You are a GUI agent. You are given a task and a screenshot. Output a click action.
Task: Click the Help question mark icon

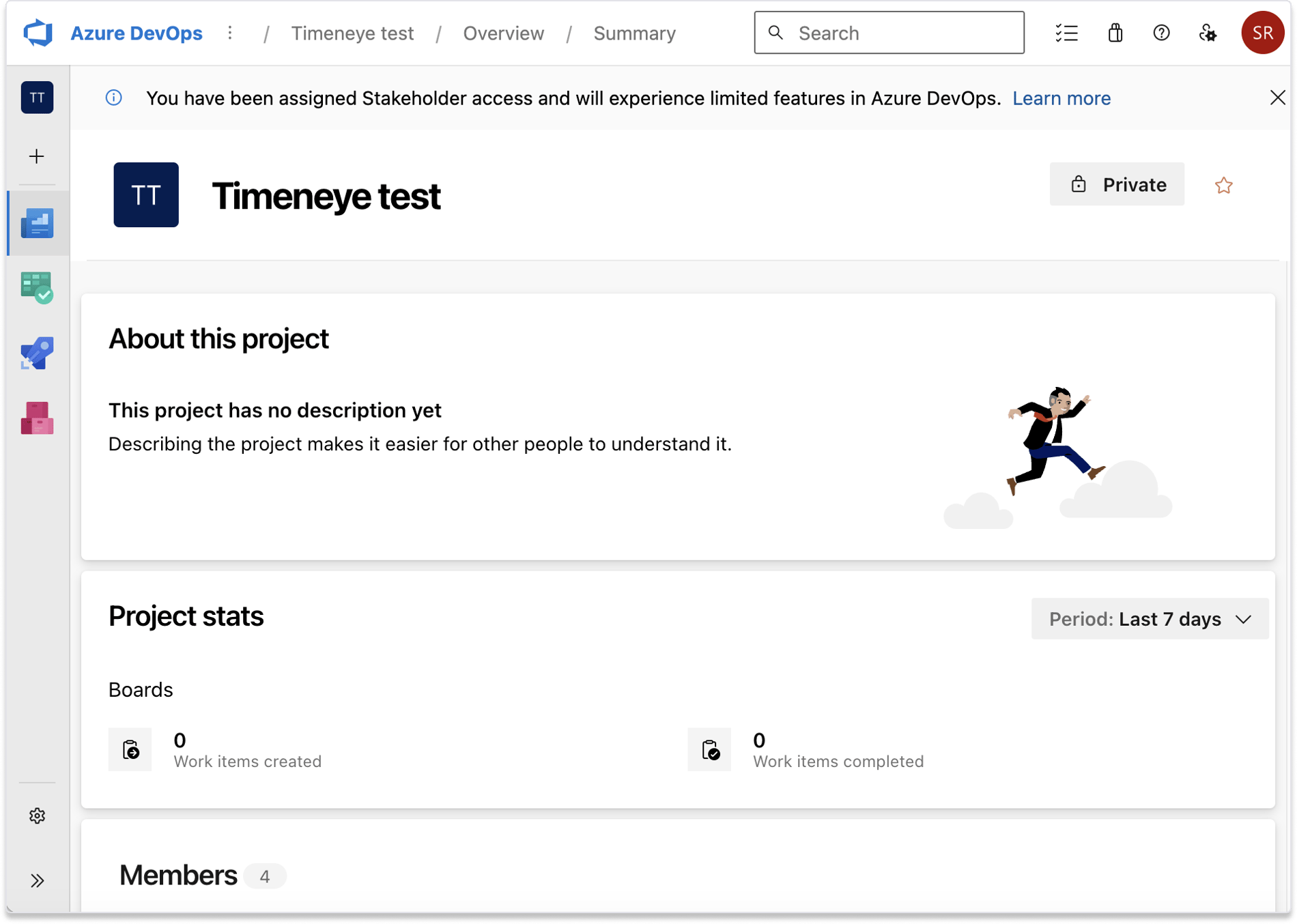[x=1161, y=33]
